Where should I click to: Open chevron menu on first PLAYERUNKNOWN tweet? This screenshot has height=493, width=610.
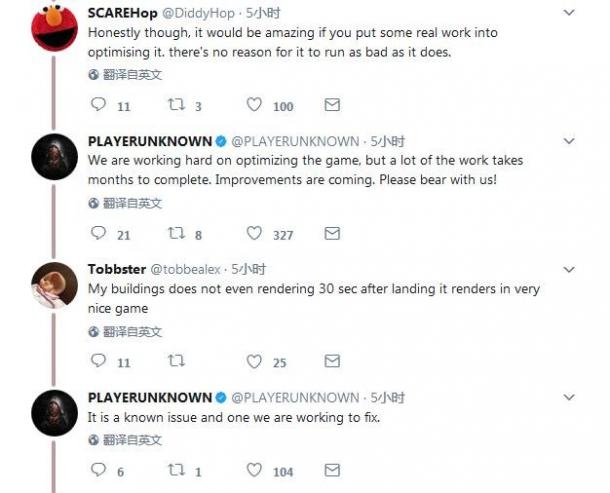[x=569, y=141]
